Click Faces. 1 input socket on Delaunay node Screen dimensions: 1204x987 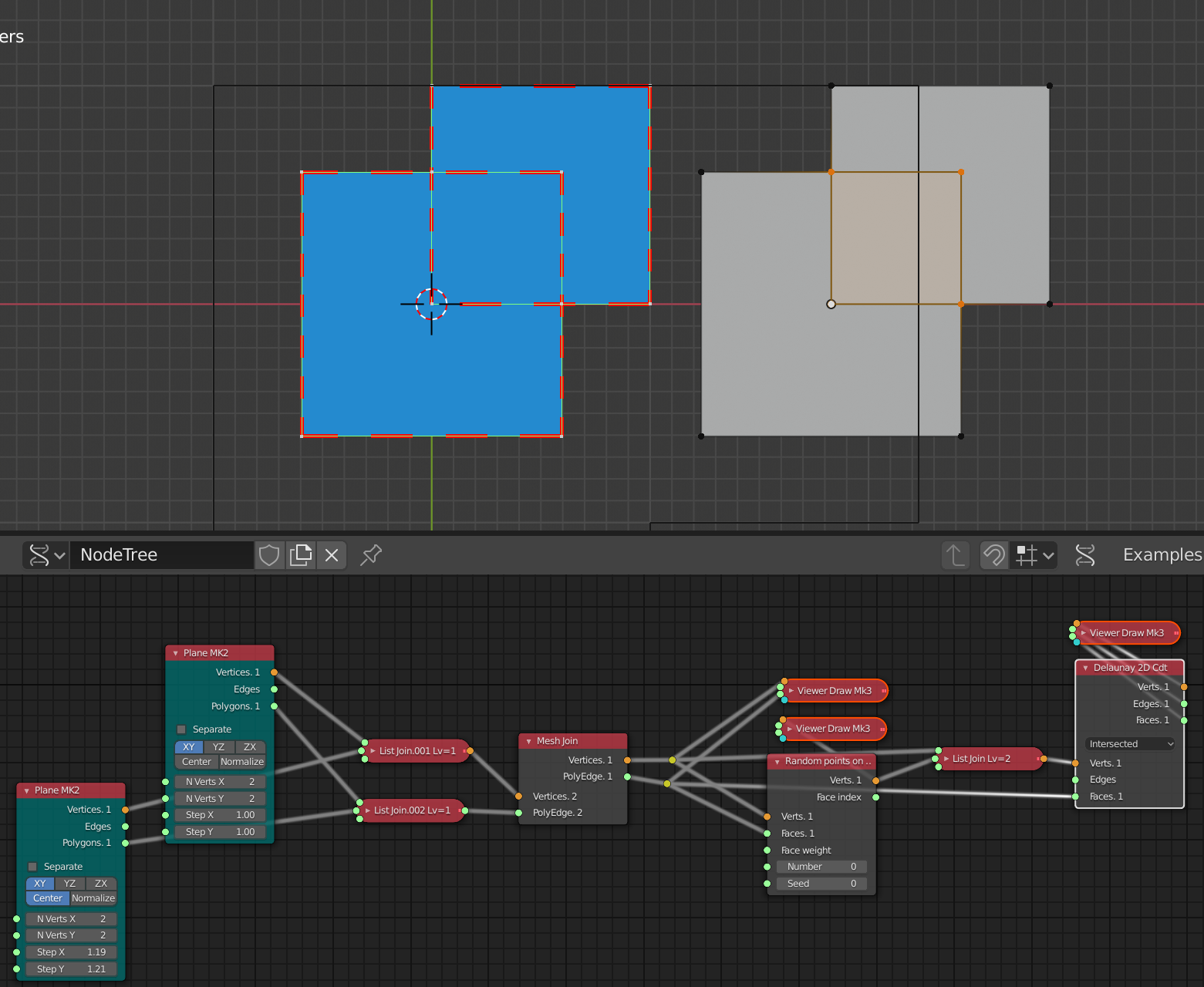pos(1075,797)
